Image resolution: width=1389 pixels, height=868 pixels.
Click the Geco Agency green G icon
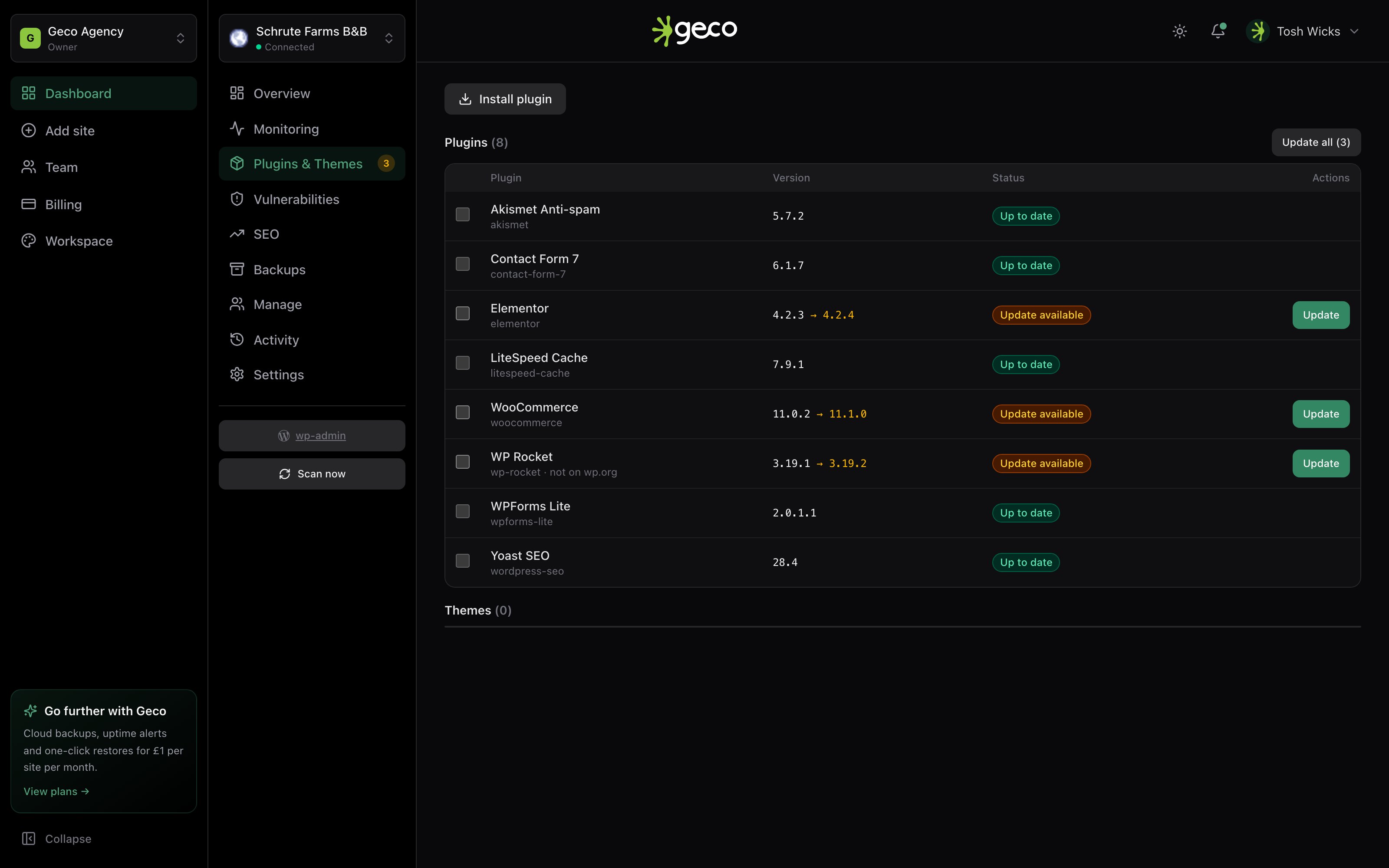[x=30, y=38]
